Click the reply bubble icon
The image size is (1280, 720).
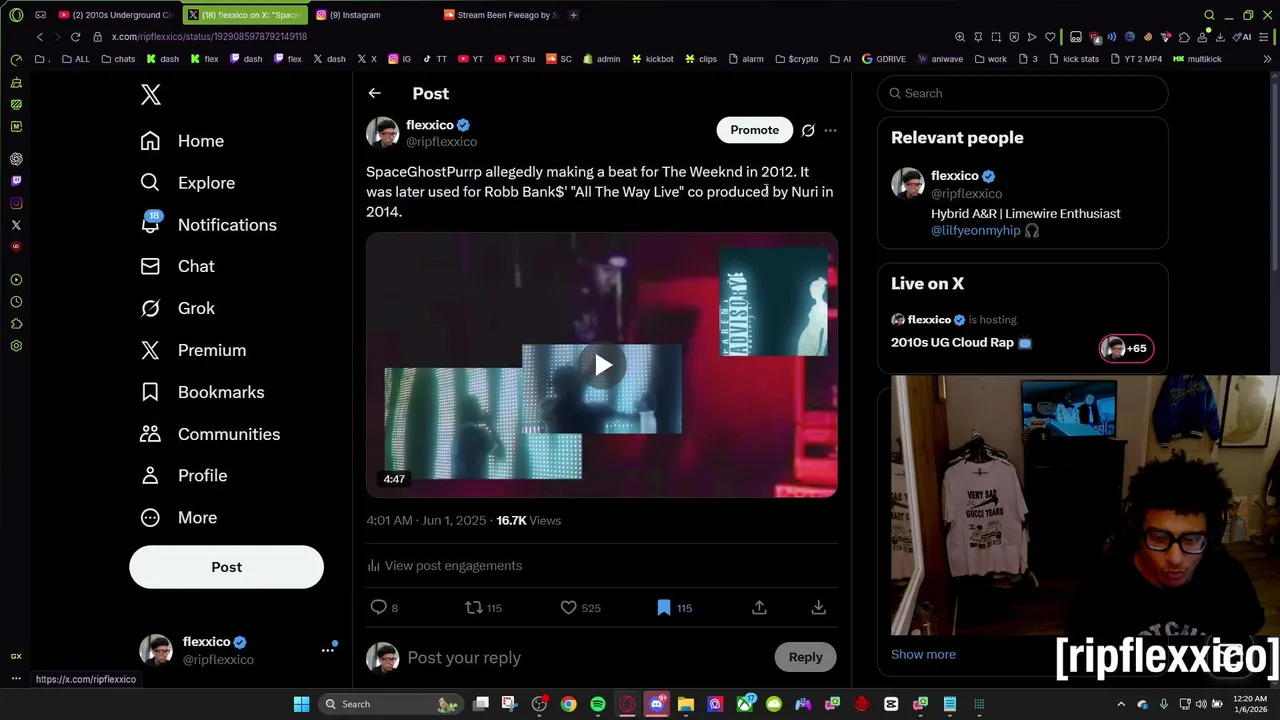click(x=378, y=607)
